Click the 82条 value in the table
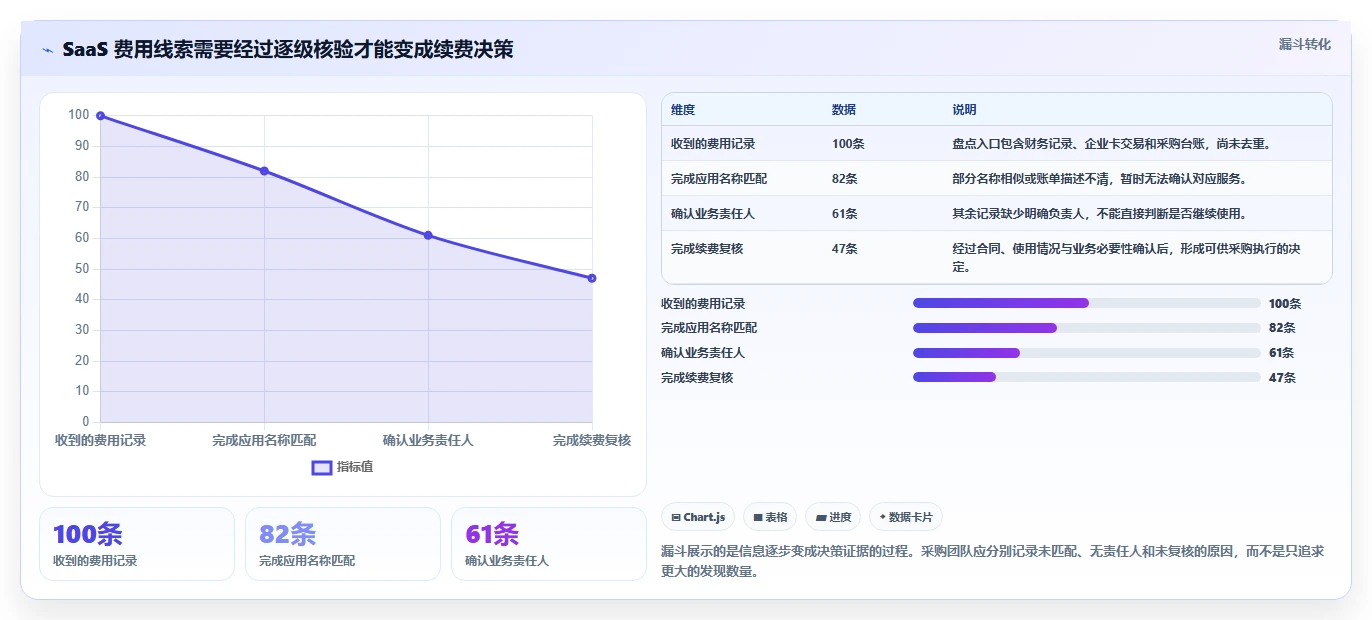The height and width of the screenshot is (620, 1372). (845, 179)
